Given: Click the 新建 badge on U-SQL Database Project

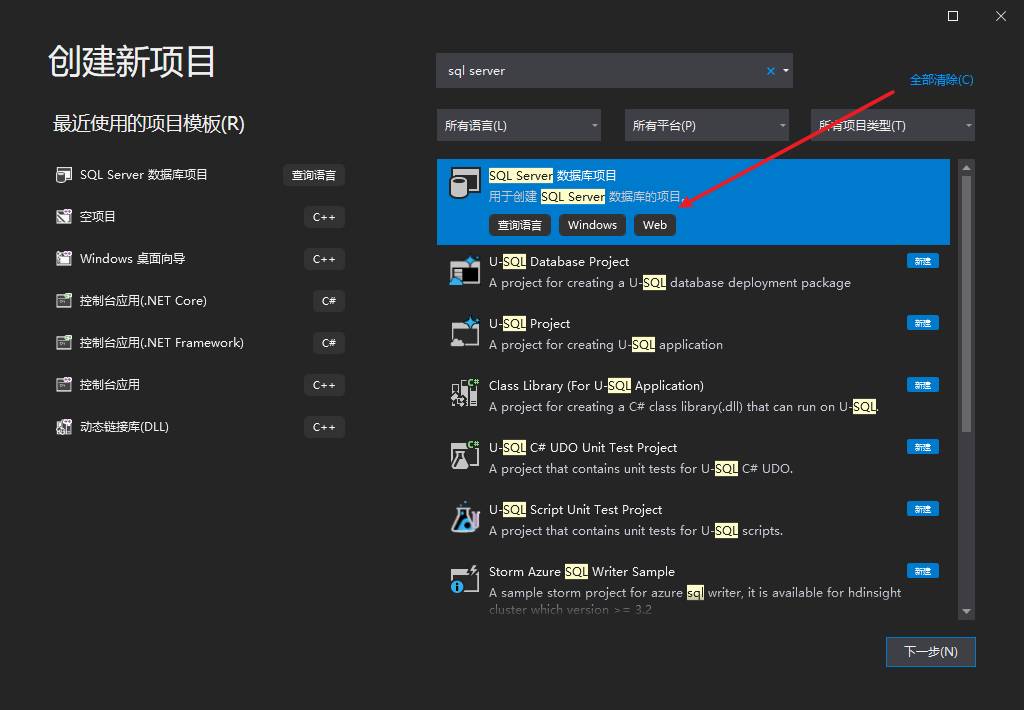Looking at the screenshot, I should pyautogui.click(x=923, y=261).
